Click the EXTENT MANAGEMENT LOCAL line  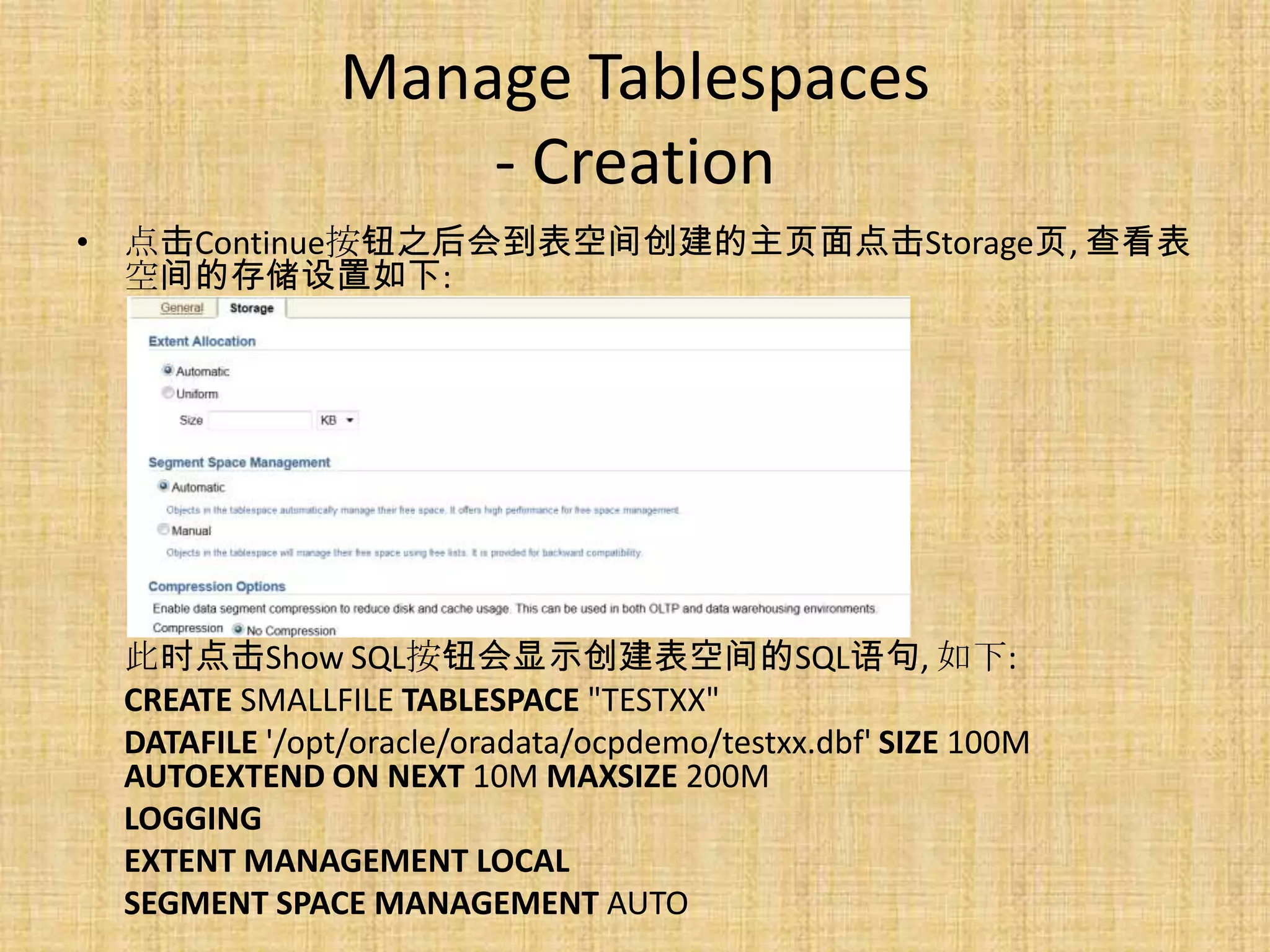(347, 861)
